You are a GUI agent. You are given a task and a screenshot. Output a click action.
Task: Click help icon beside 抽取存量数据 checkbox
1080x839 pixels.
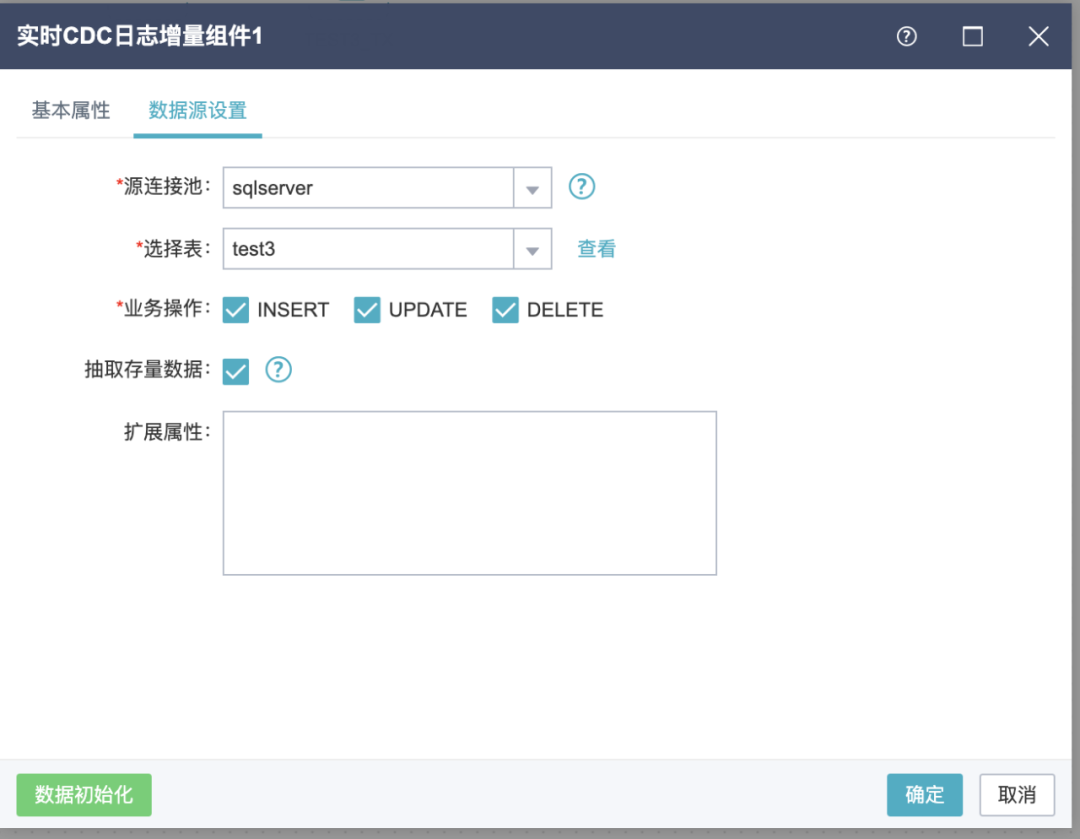278,370
